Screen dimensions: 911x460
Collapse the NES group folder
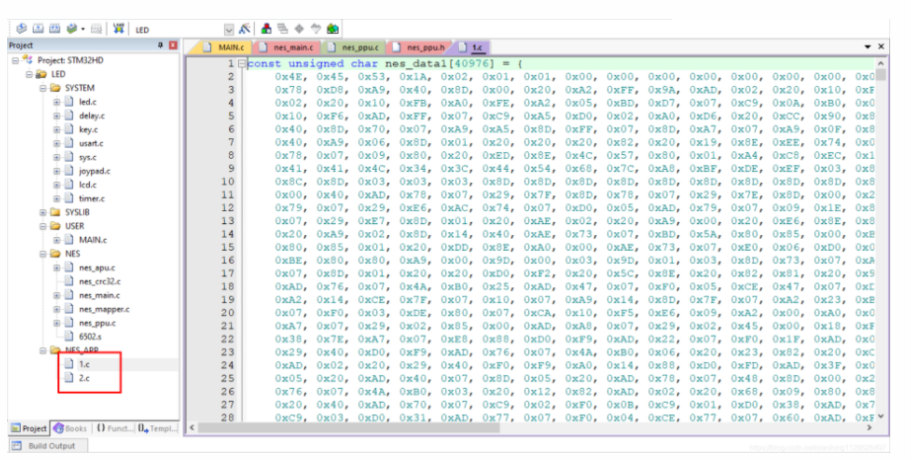(x=43, y=254)
